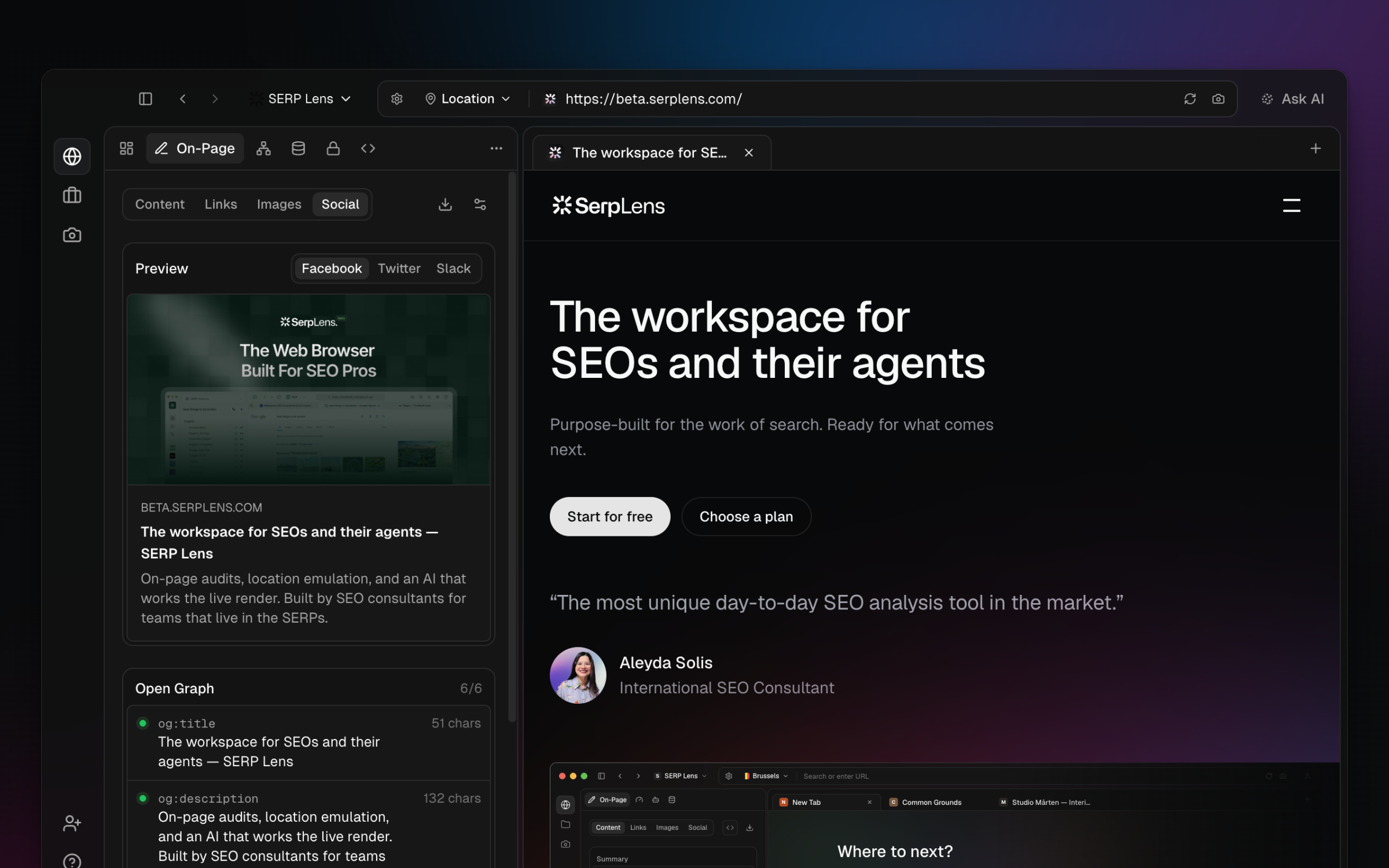Viewport: 1389px width, 868px height.
Task: Toggle the sidebar panel icon
Action: click(x=145, y=99)
